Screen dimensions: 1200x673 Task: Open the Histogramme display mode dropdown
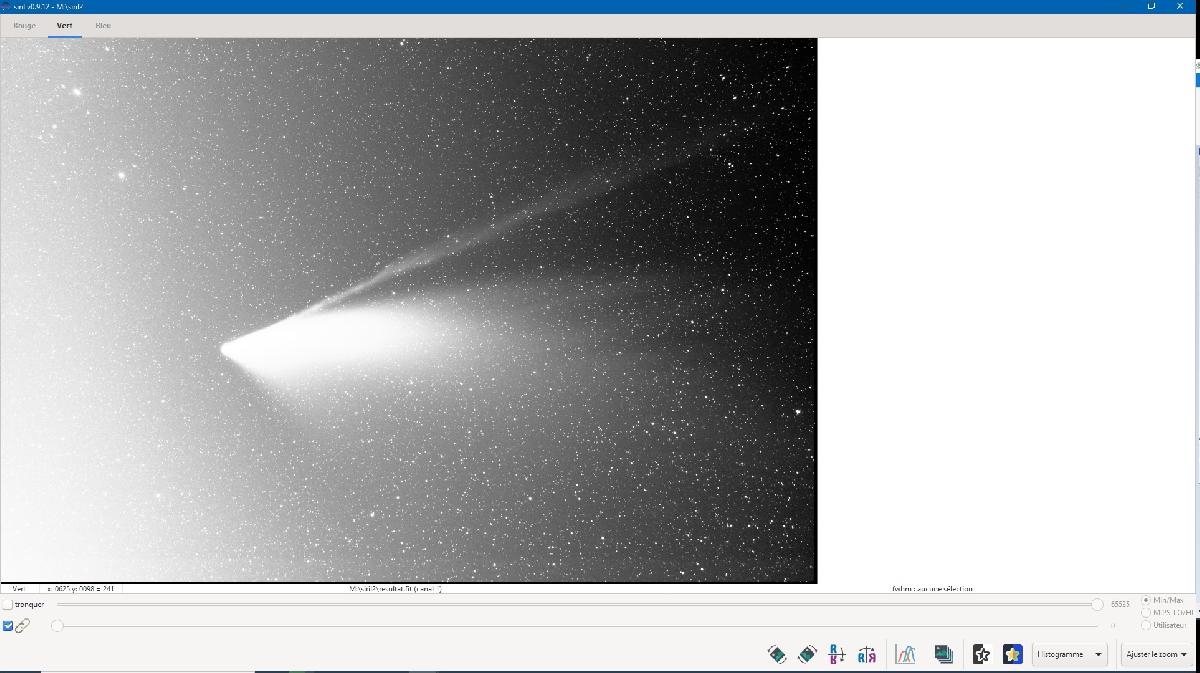(x=1069, y=654)
